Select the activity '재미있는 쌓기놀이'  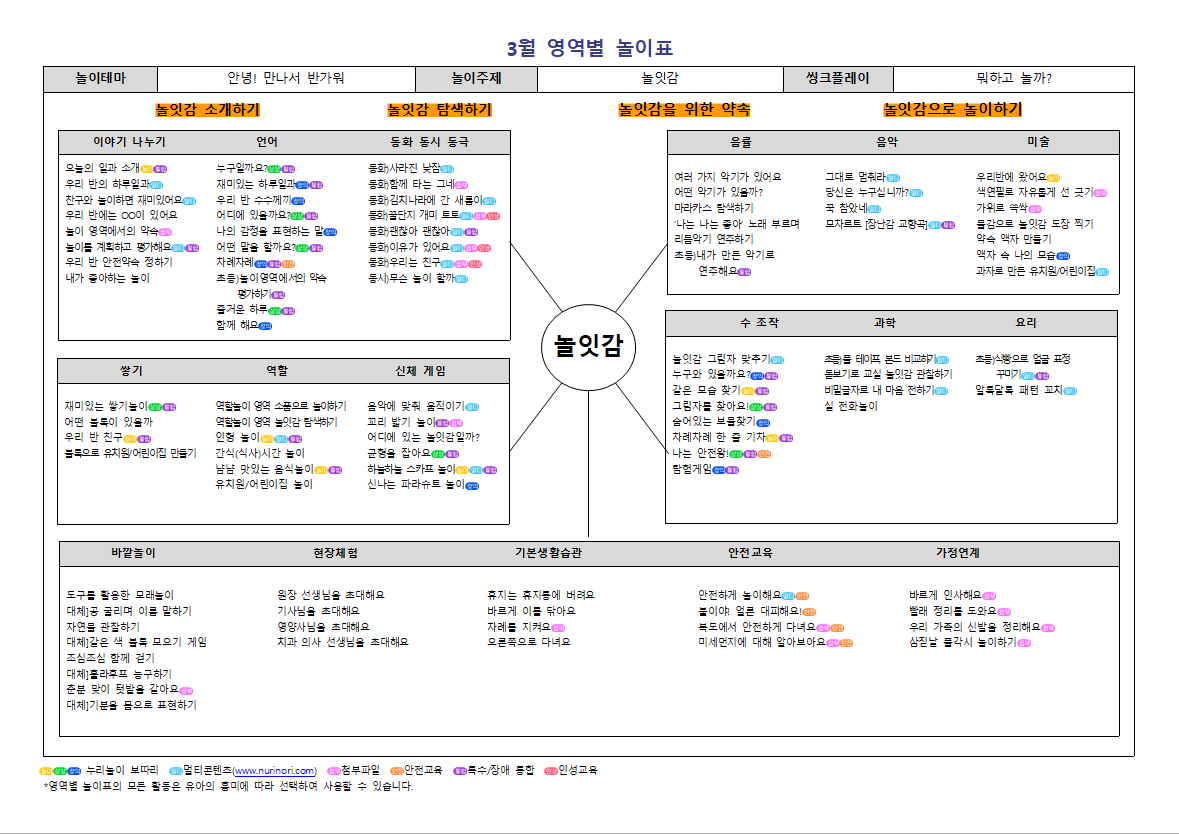click(x=105, y=406)
